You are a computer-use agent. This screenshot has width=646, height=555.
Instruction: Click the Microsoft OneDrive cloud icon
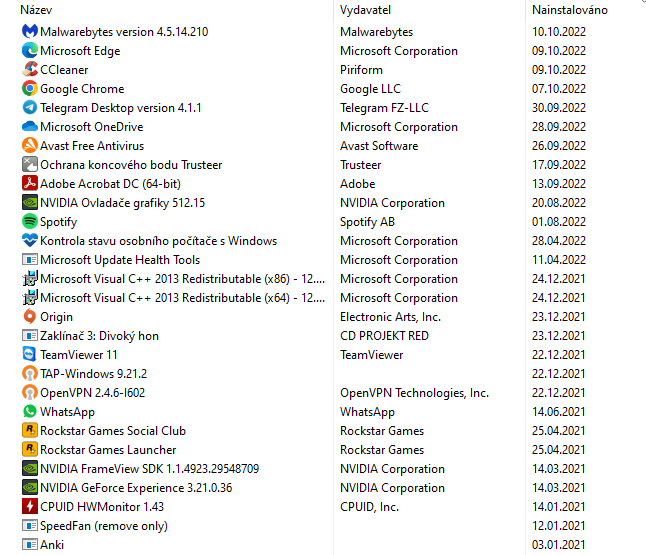pyautogui.click(x=30, y=126)
